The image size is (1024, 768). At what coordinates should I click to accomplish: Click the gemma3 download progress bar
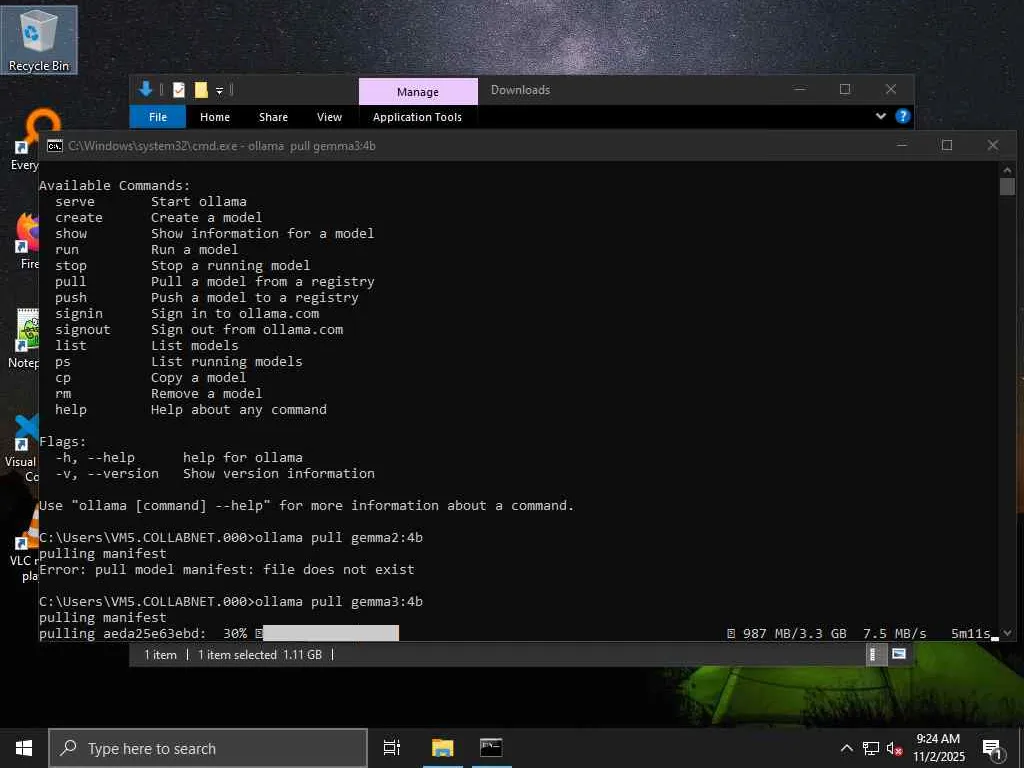(x=330, y=633)
